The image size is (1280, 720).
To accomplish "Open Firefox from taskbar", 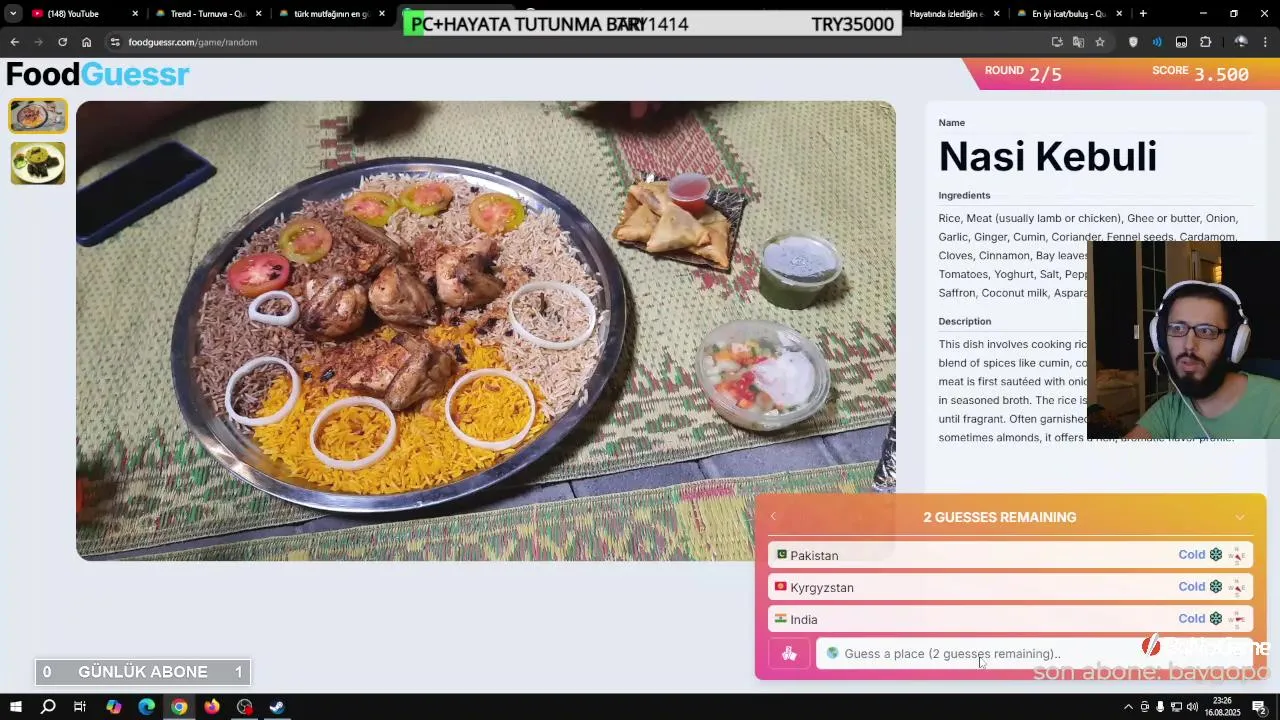I will pyautogui.click(x=212, y=707).
